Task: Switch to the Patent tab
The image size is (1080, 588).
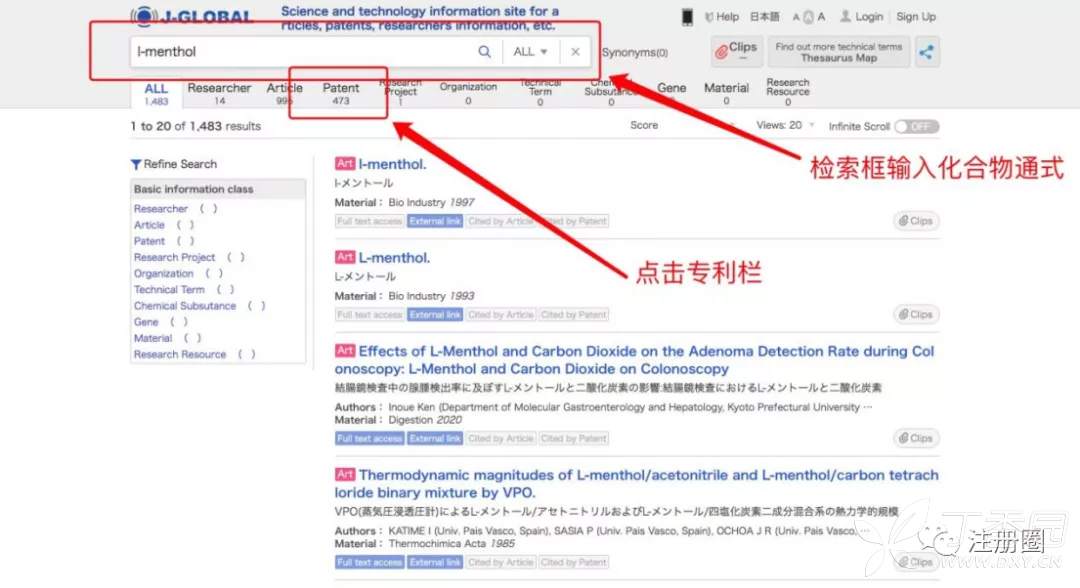Action: (341, 94)
